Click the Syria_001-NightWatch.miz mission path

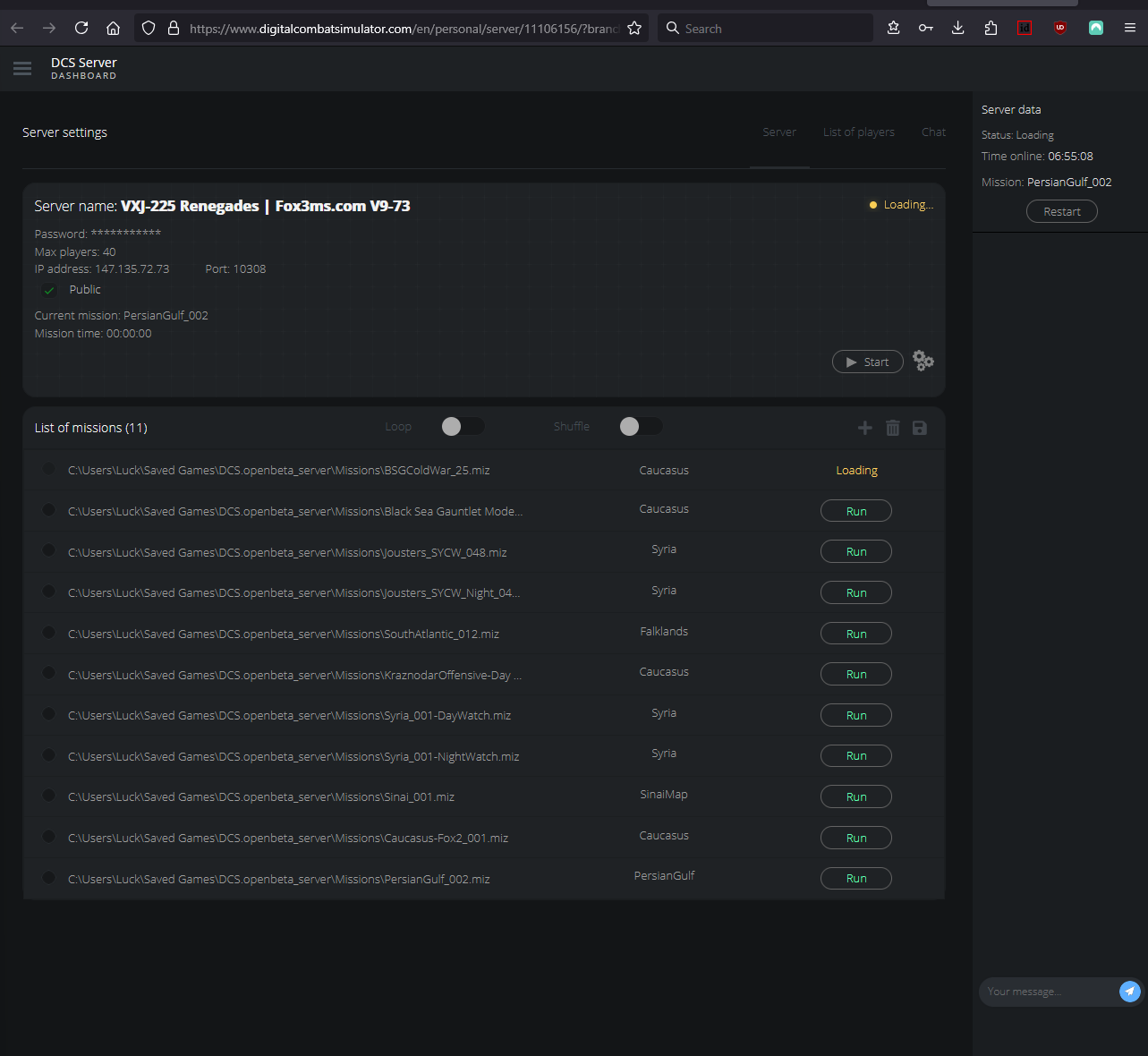(x=293, y=756)
